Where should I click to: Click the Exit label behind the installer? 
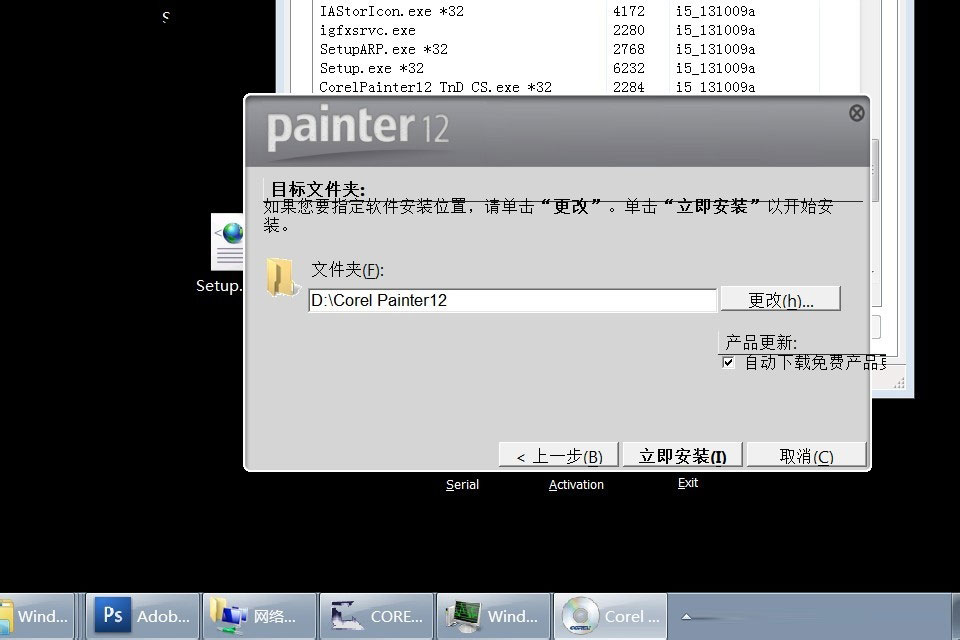[x=688, y=483]
